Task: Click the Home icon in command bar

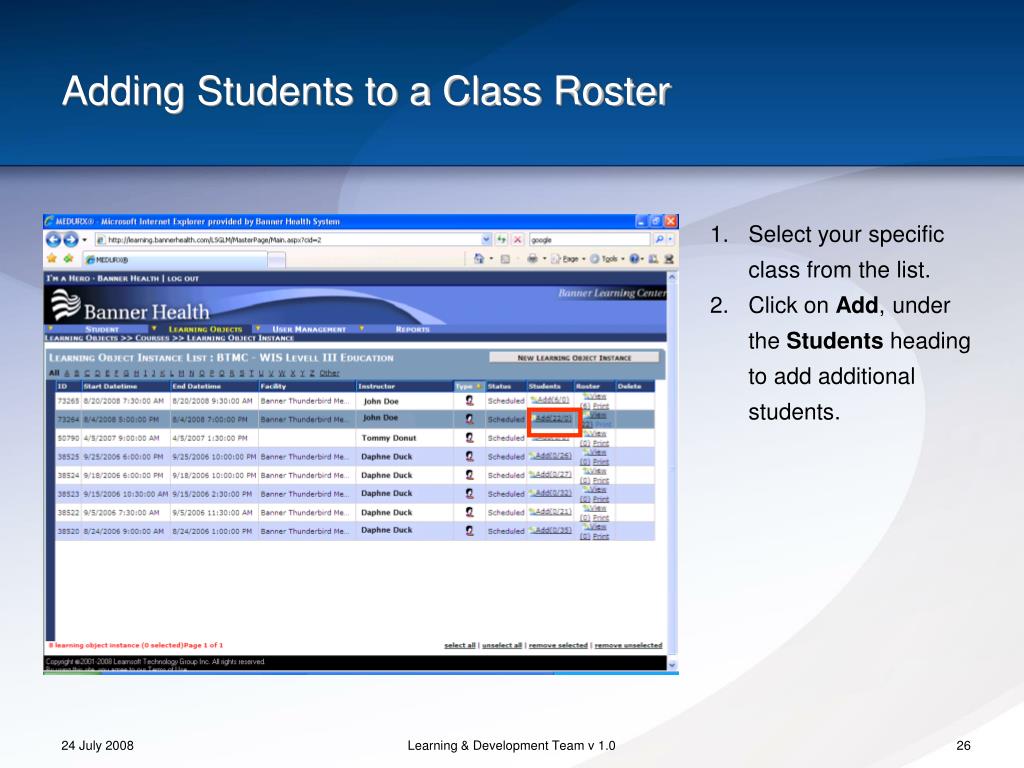Action: tap(479, 259)
